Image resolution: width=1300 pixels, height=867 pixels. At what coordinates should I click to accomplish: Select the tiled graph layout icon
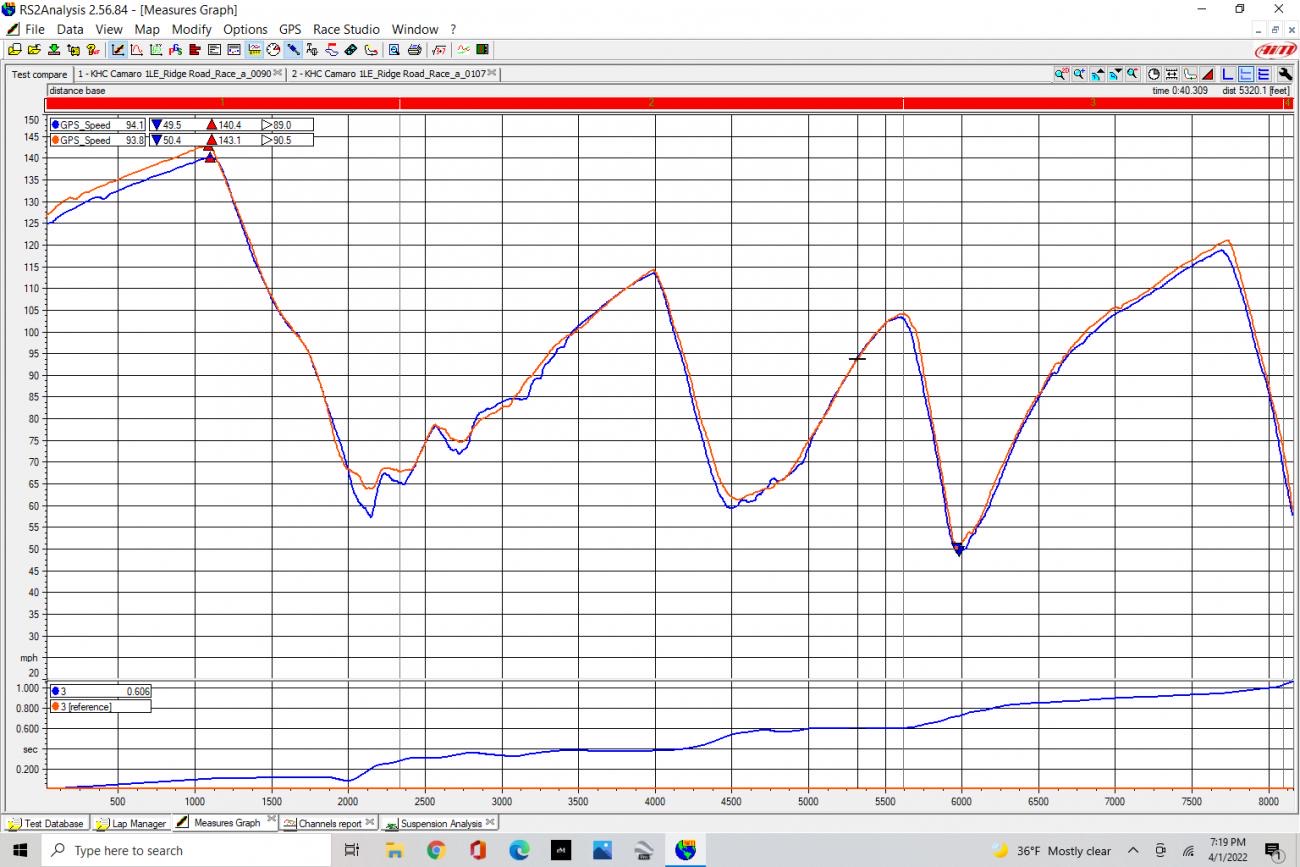pos(1246,74)
